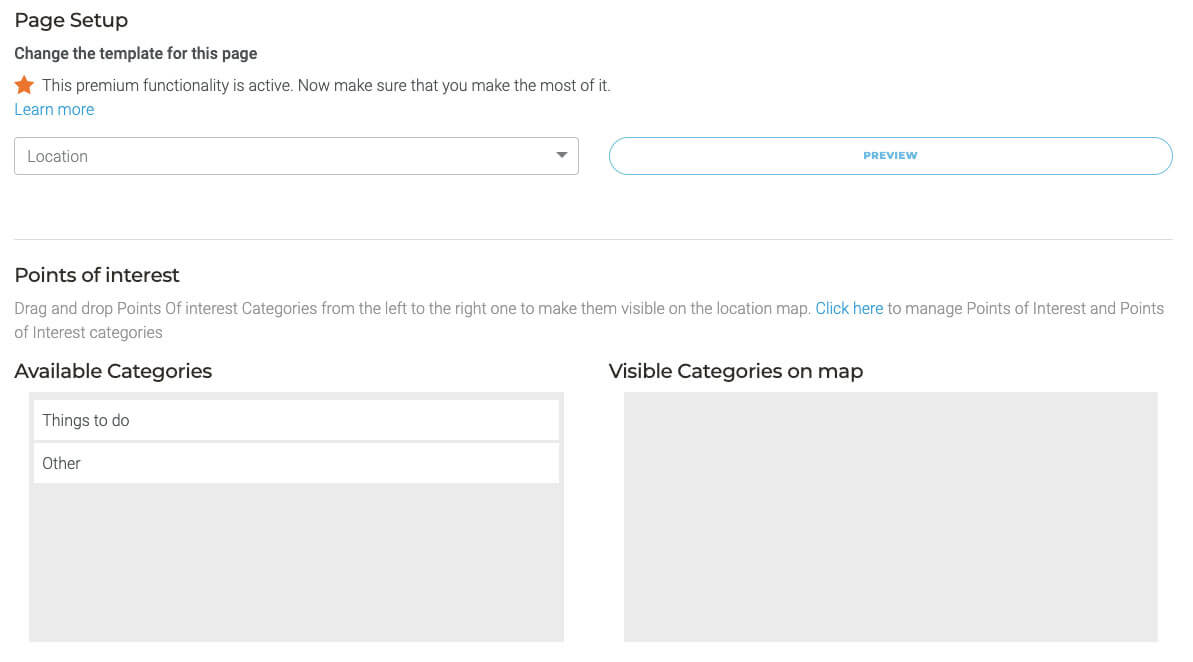Image resolution: width=1193 pixels, height=662 pixels.
Task: Click the drag and drop instructions text
Action: click(400, 308)
